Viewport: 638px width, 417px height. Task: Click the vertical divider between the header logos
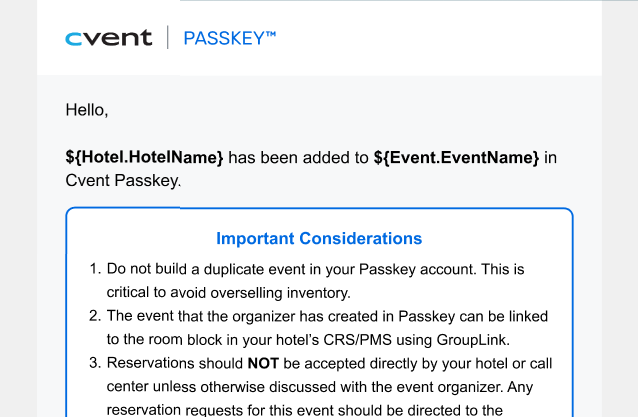coord(168,37)
